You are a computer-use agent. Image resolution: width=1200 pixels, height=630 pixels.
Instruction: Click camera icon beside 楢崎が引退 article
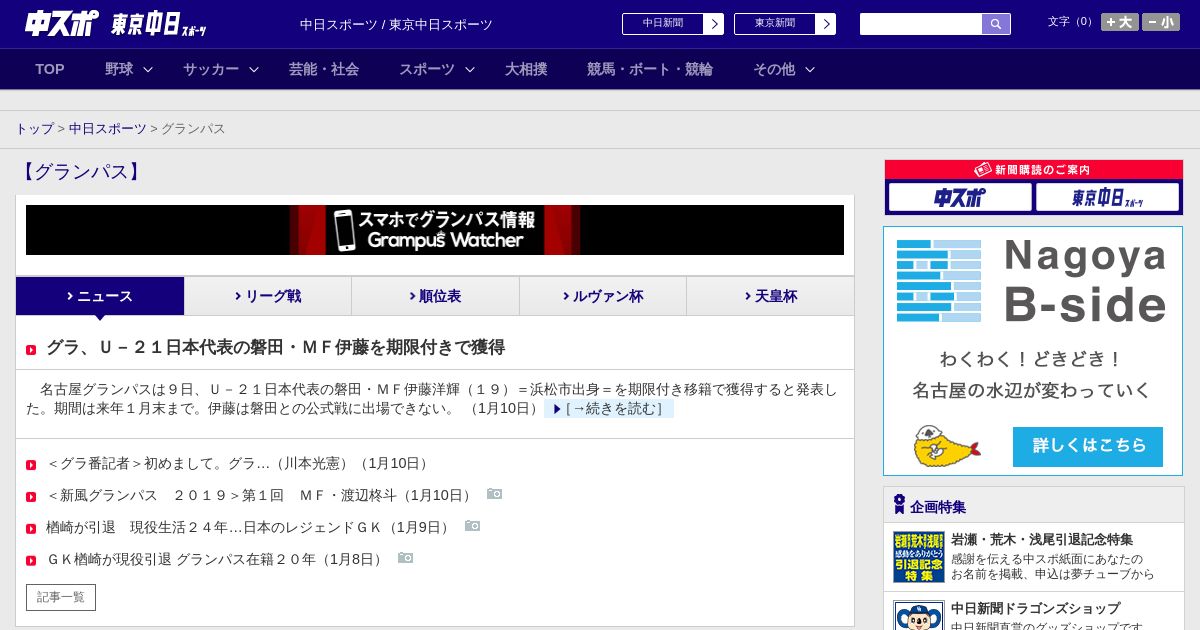tap(472, 526)
